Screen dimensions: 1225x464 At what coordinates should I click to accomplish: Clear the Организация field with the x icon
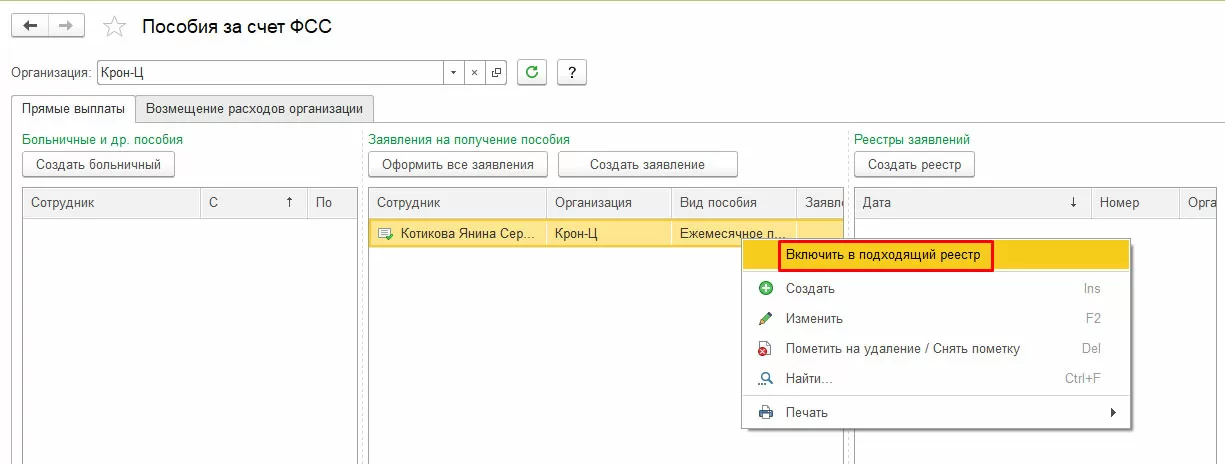click(475, 73)
